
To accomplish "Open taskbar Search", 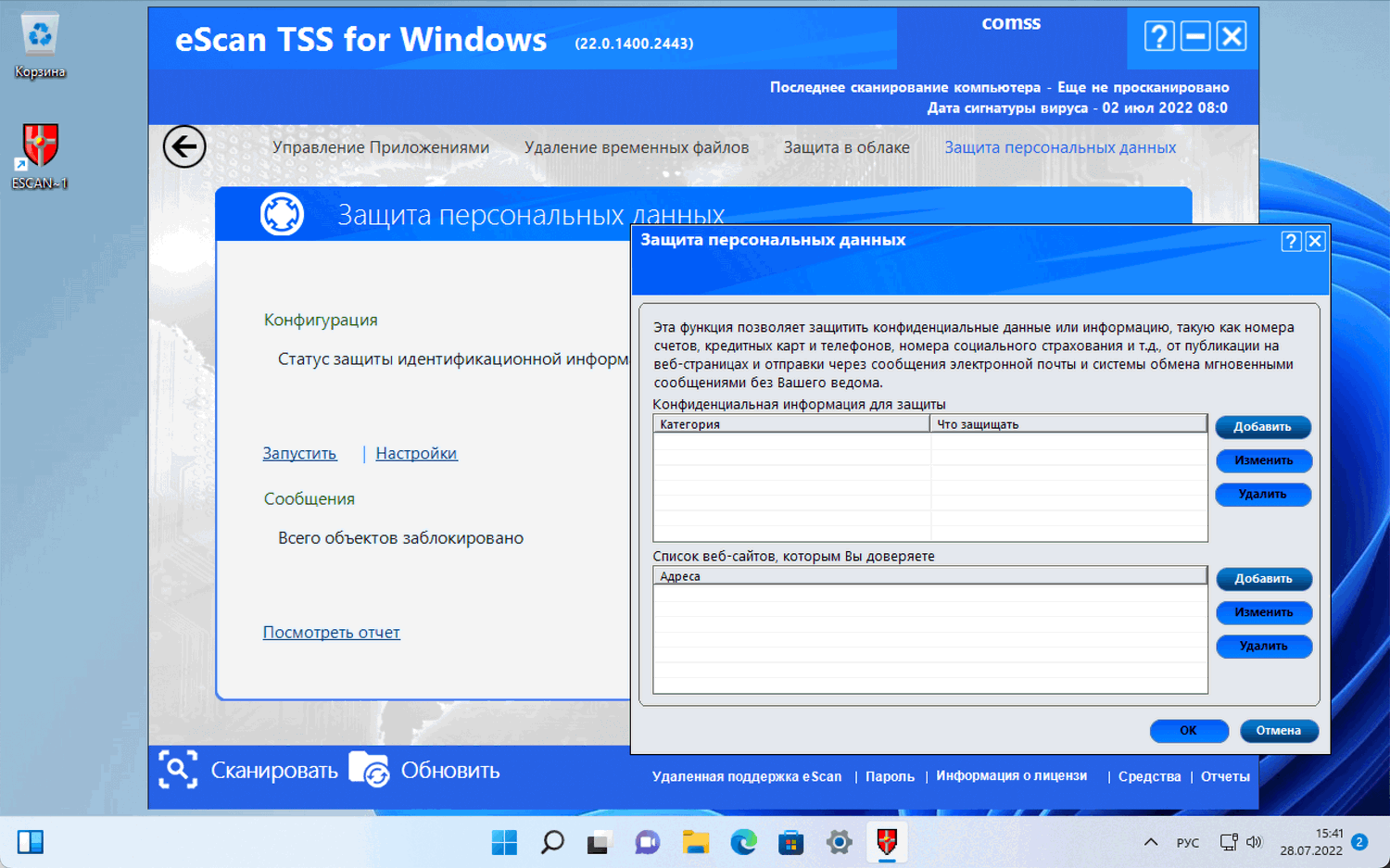I will coord(552,842).
